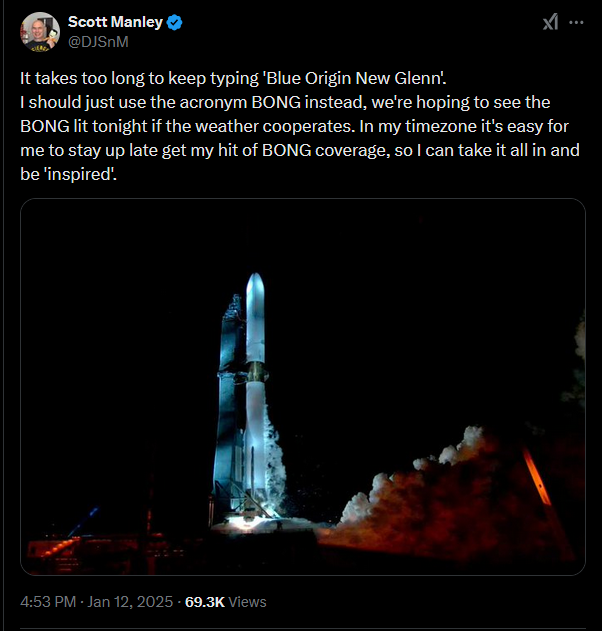Click the 4:53 PM time text
The image size is (602, 631).
click(x=46, y=602)
